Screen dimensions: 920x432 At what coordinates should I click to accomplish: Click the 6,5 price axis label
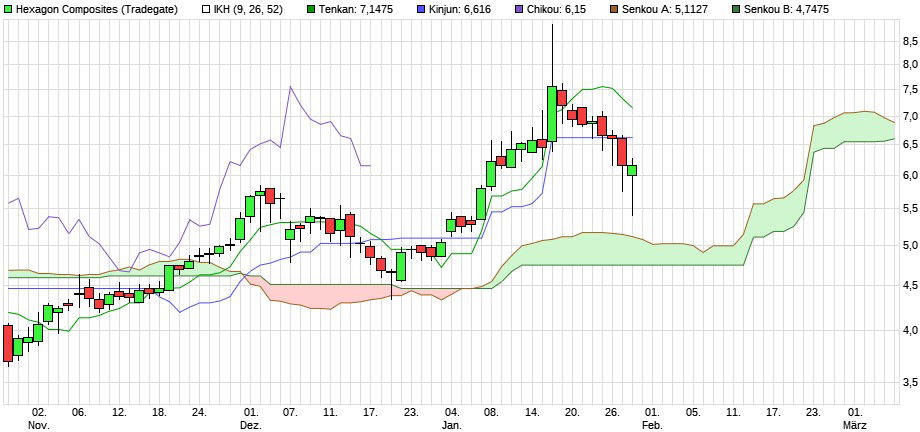911,144
